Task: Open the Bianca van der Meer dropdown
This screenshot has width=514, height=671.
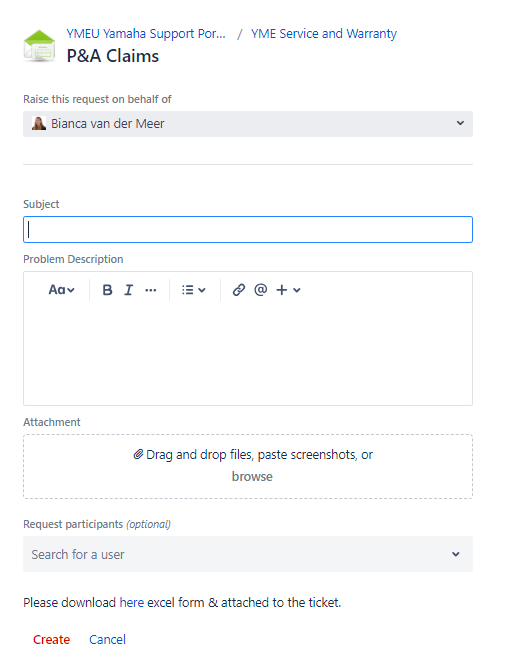Action: (x=248, y=124)
